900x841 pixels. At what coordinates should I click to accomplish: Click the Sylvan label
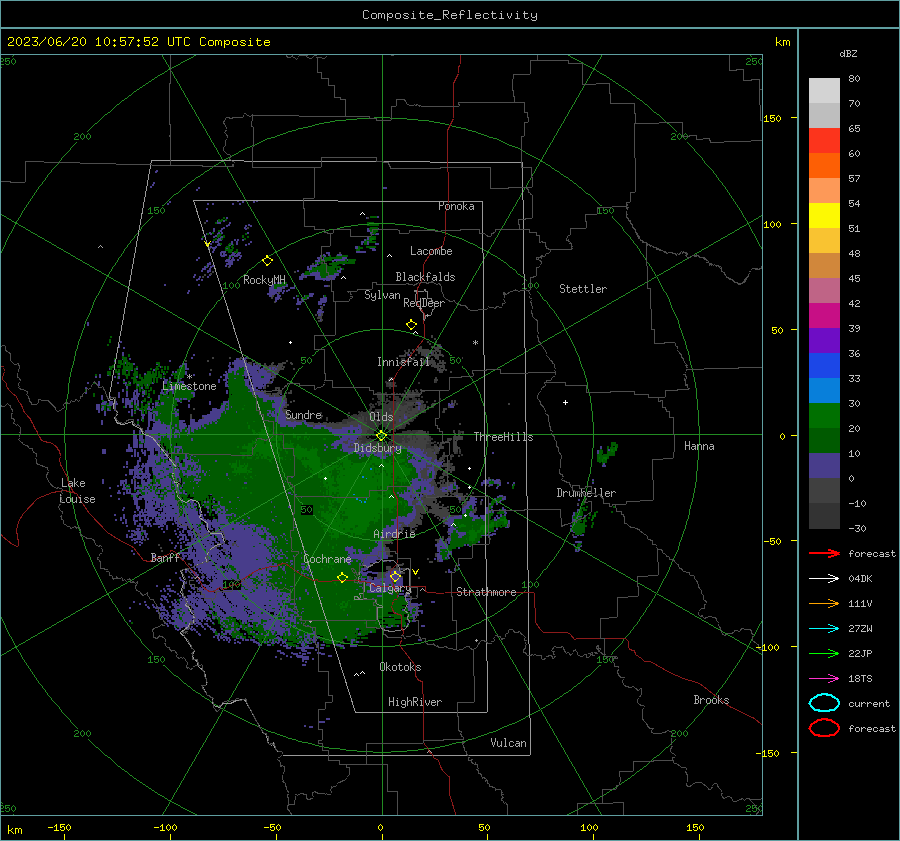382,295
